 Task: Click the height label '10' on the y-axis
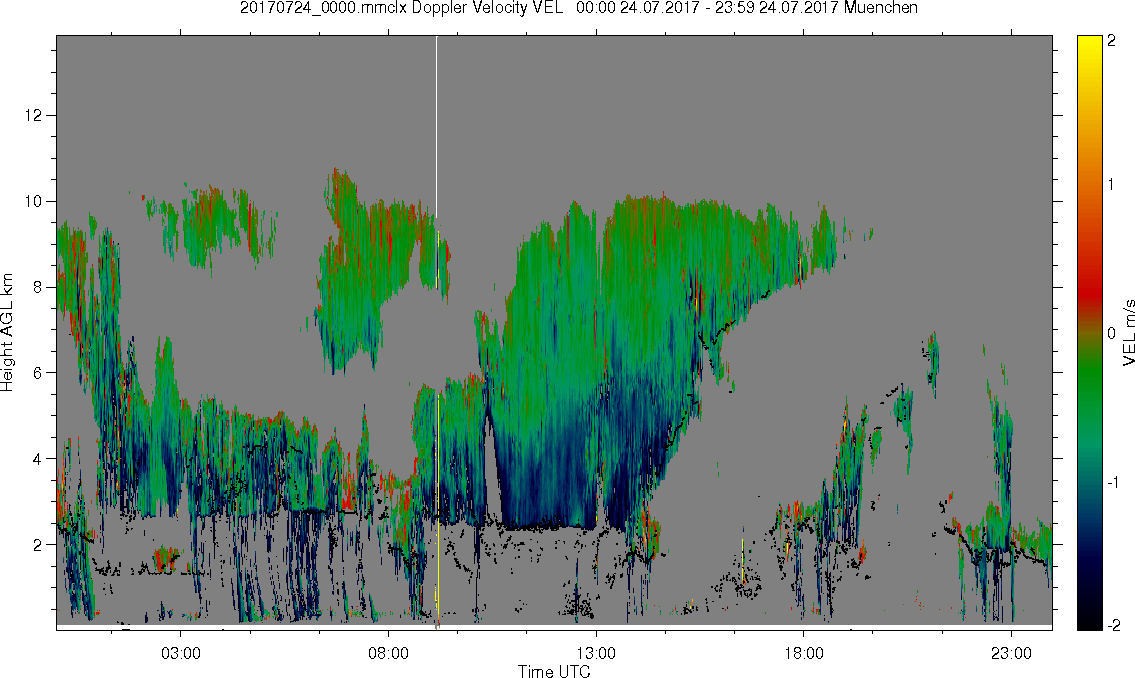coord(33,201)
